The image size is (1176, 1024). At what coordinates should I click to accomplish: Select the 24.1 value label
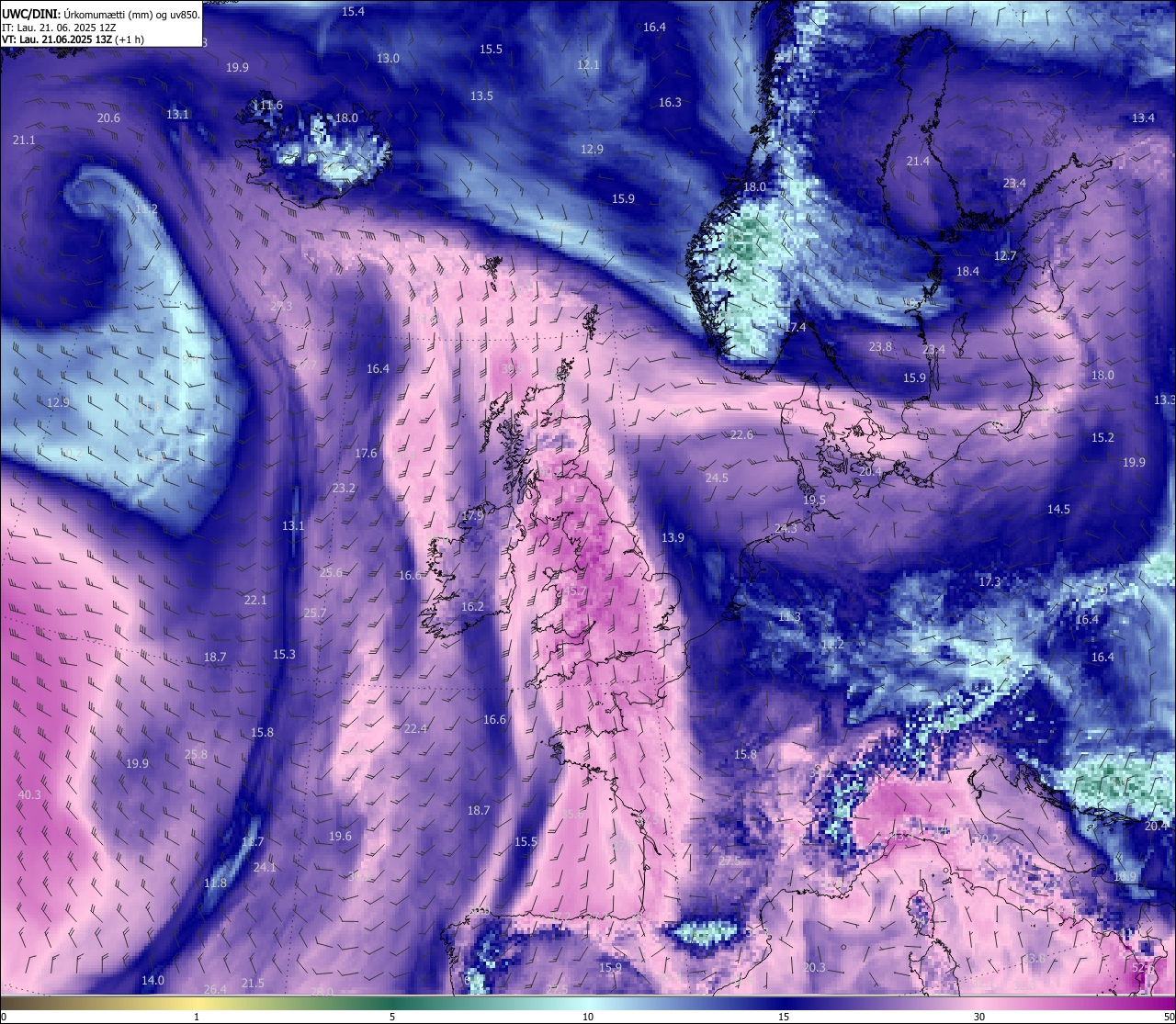pyautogui.click(x=265, y=866)
